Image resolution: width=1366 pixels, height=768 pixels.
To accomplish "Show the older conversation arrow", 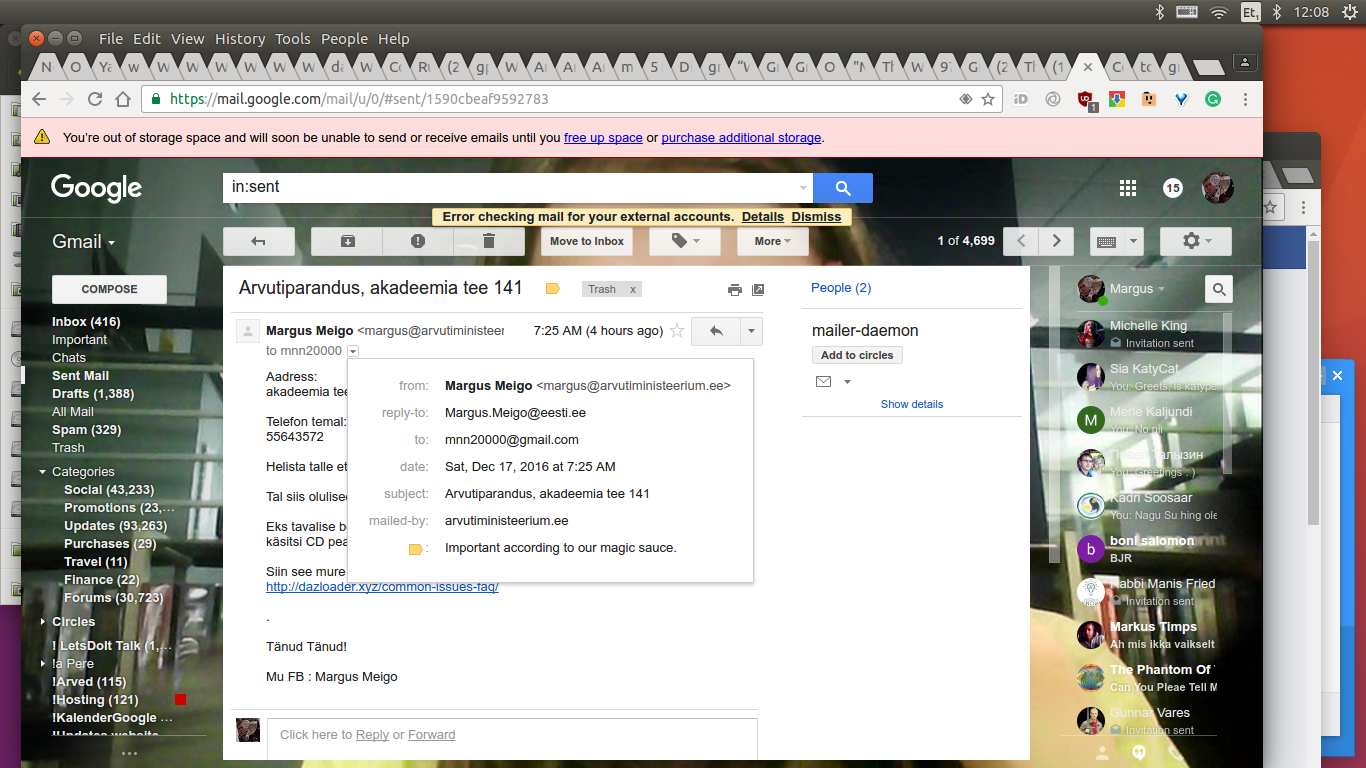I will pyautogui.click(x=1056, y=241).
